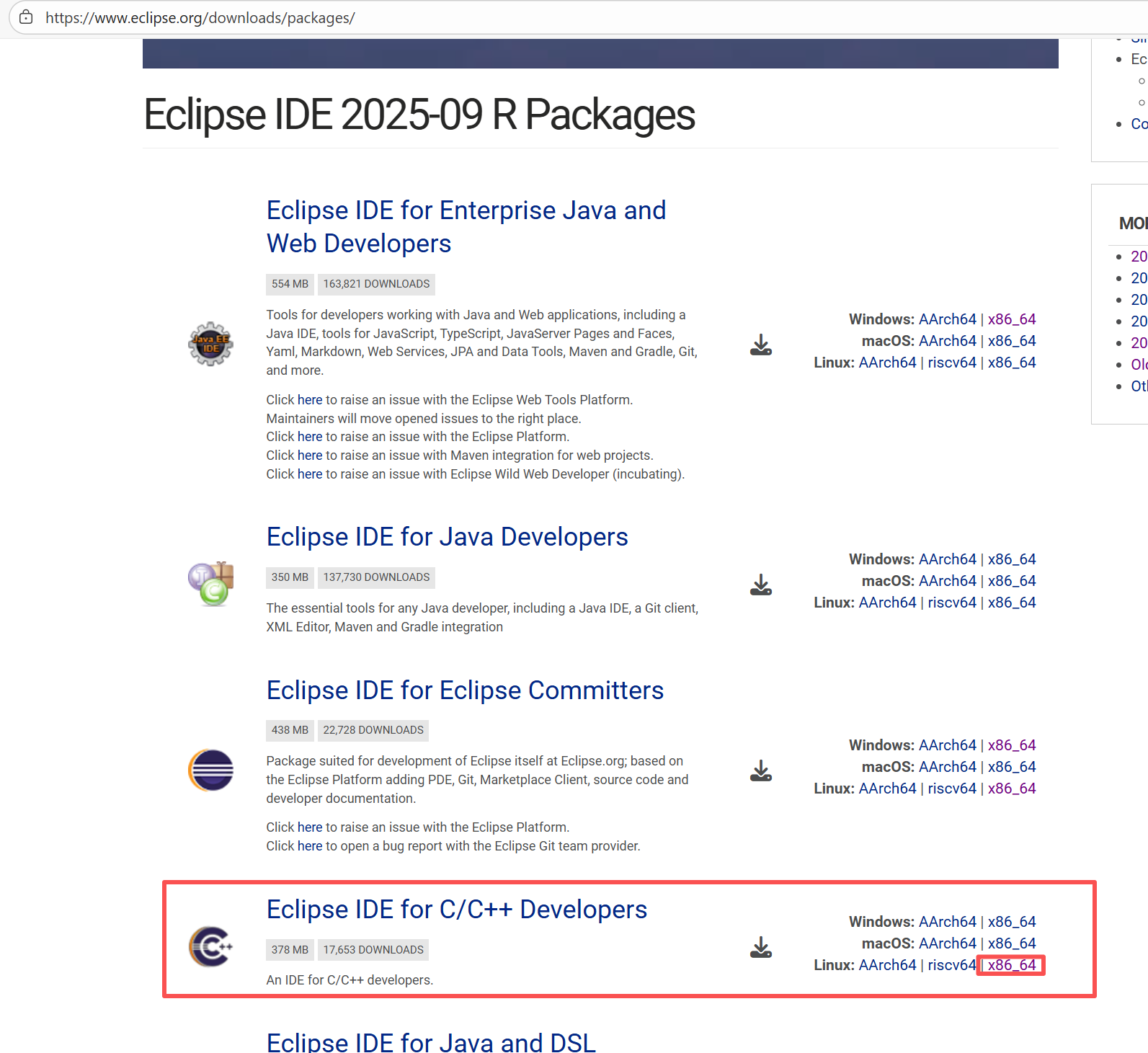Open Eclipse IDE for Enterprise Java and Web Developers

click(x=466, y=227)
